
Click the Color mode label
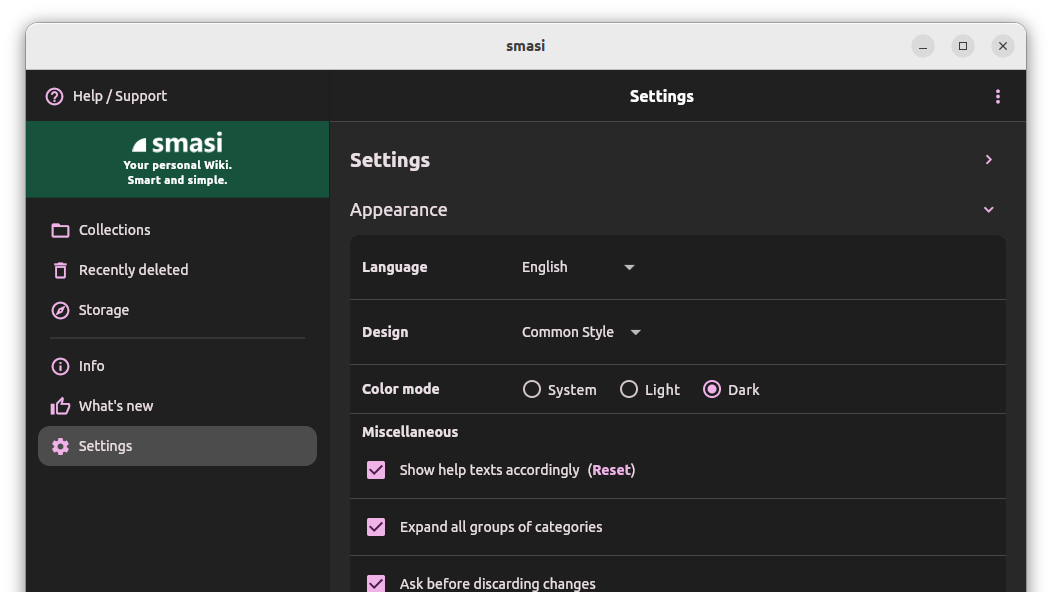point(401,389)
